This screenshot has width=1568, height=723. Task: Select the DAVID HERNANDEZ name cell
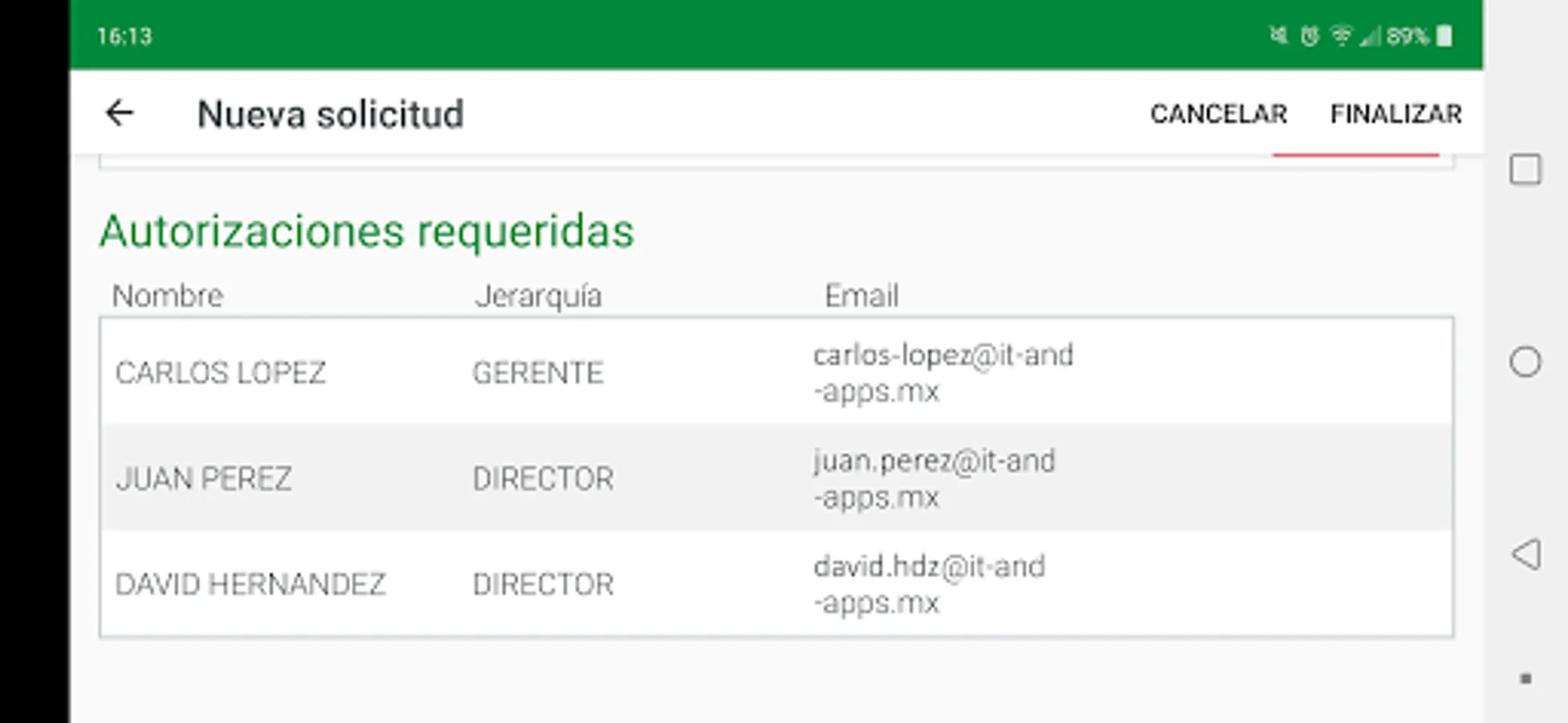[250, 584]
